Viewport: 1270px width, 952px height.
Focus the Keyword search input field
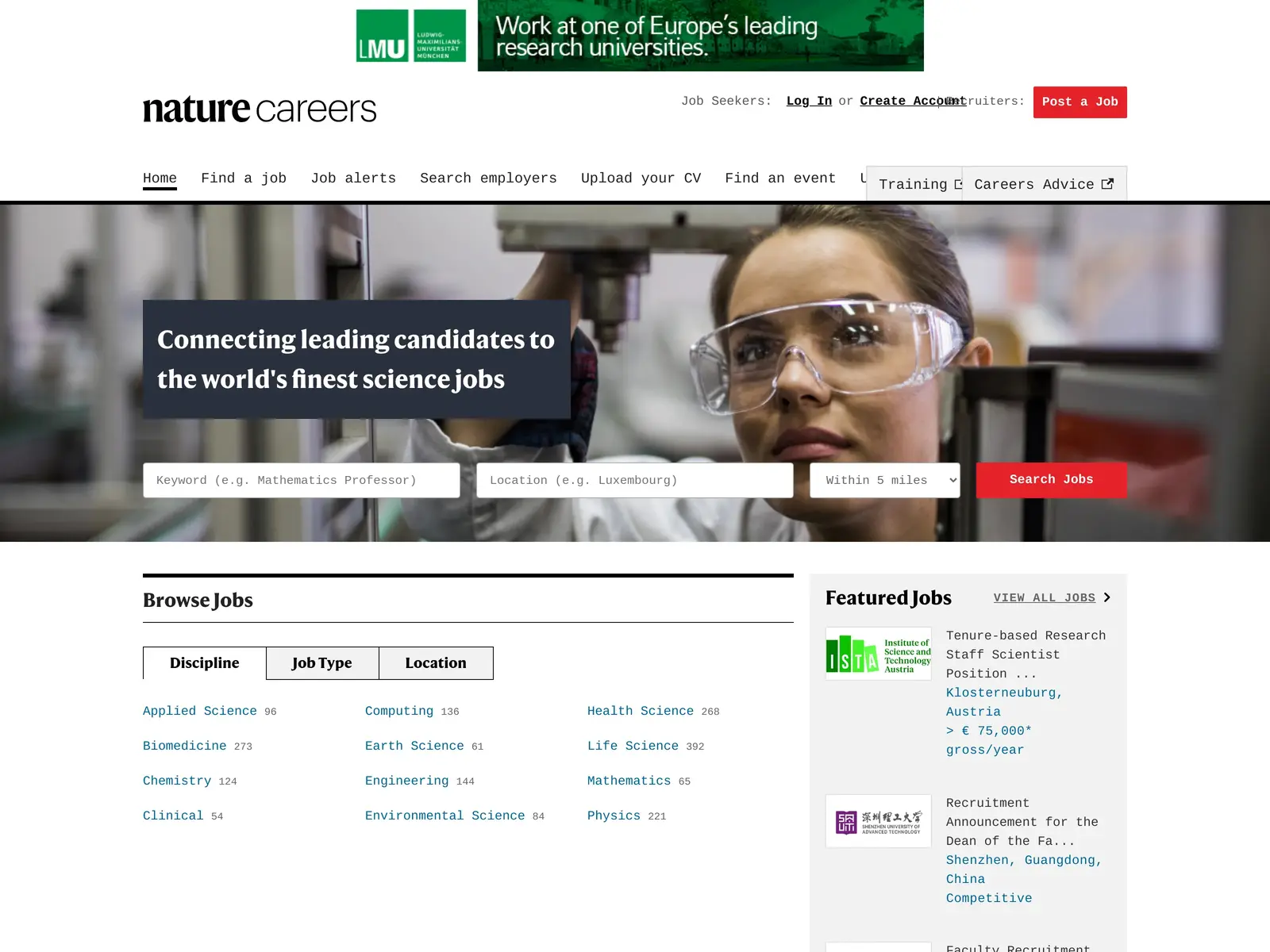(302, 481)
